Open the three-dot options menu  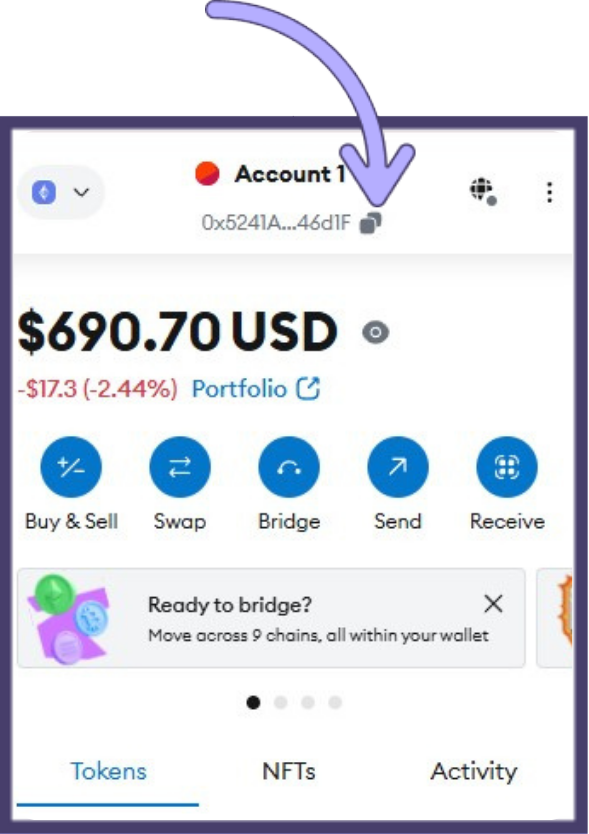click(550, 192)
